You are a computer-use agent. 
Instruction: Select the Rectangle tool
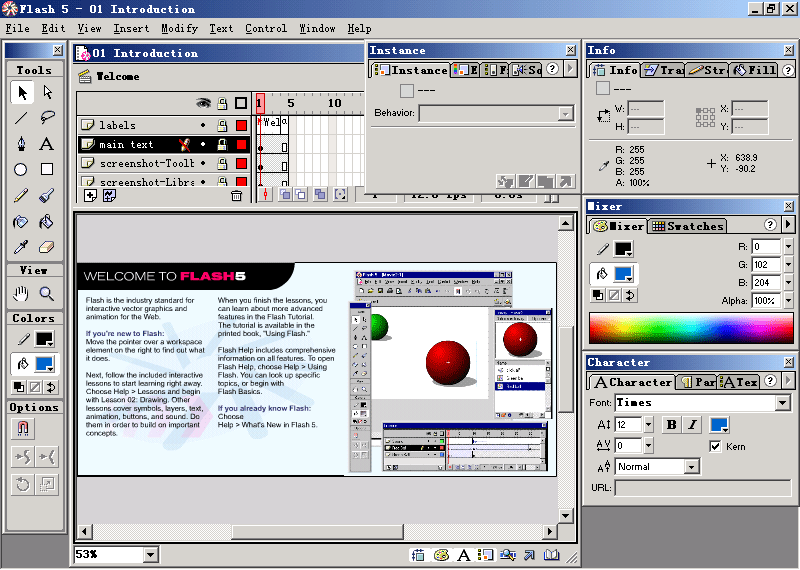47,169
